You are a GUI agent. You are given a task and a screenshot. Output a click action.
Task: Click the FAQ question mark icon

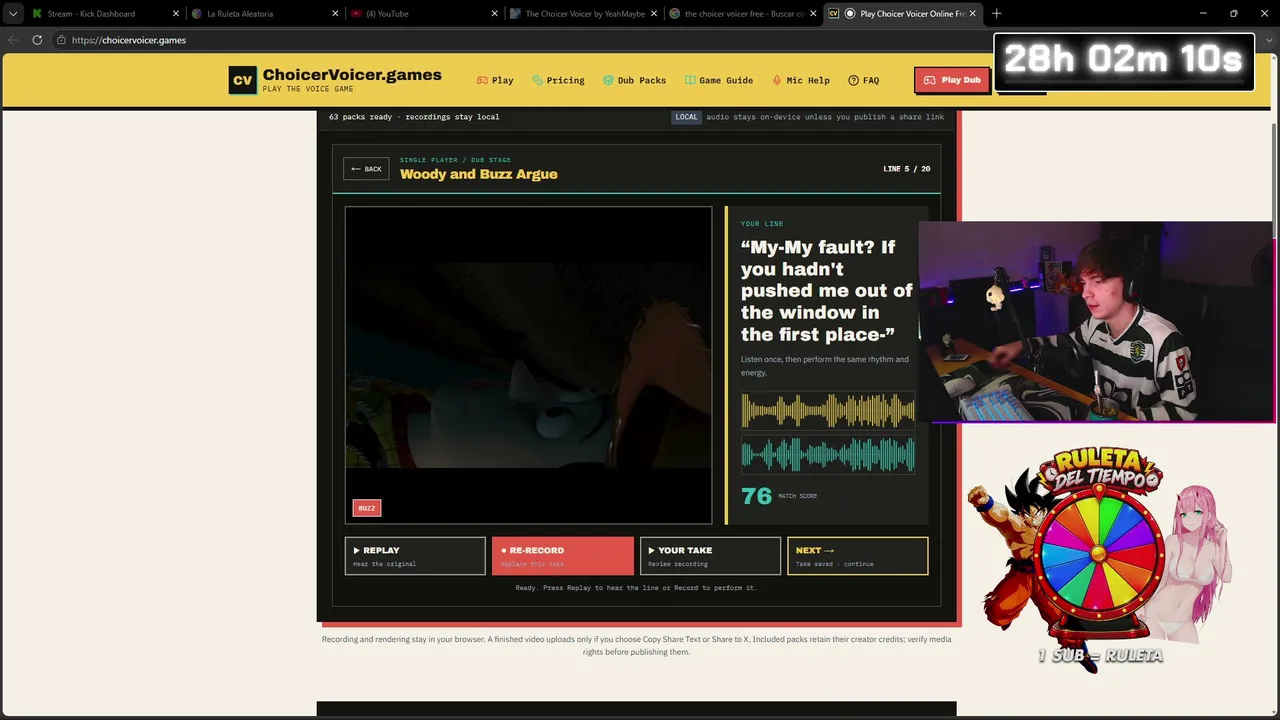tap(853, 80)
